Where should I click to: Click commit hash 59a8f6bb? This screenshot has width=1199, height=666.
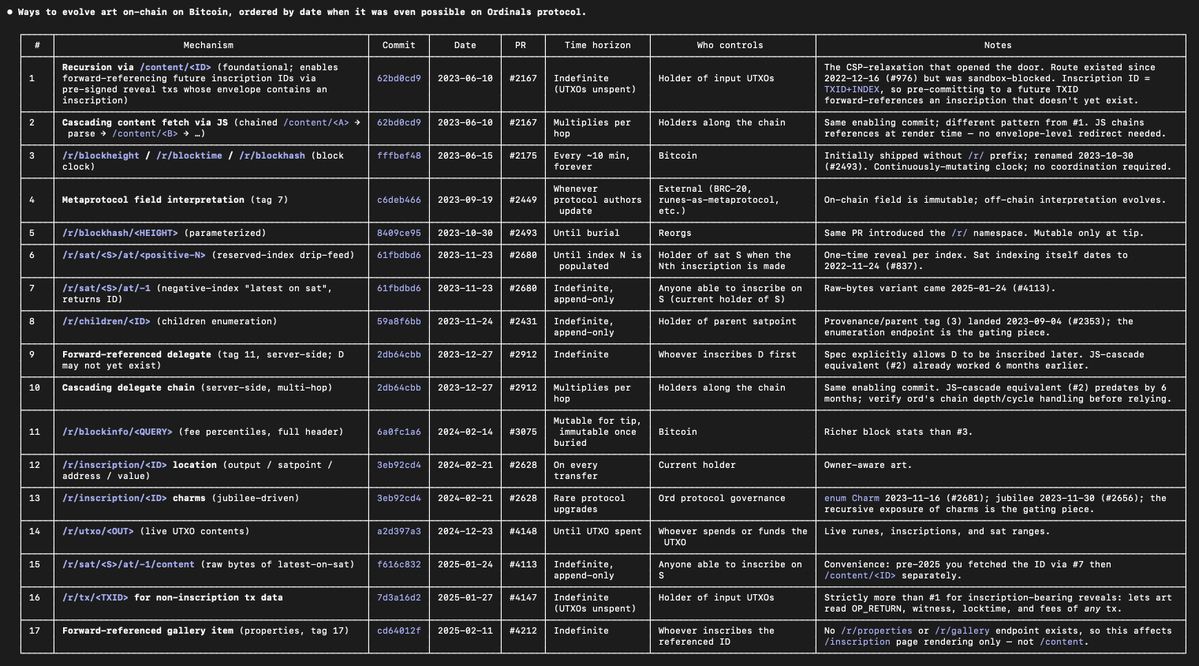398,321
